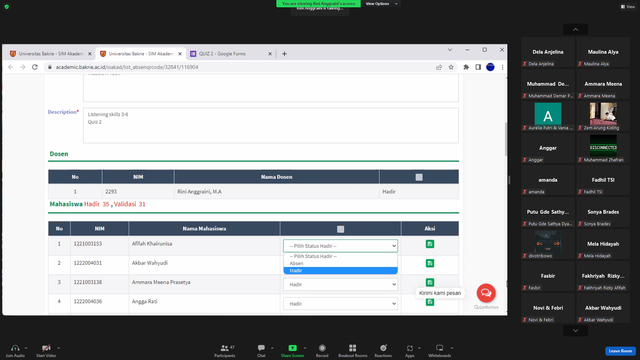Click the Dela Anjelina participant tile
Image resolution: width=640 pixels, height=360 pixels.
[x=548, y=53]
